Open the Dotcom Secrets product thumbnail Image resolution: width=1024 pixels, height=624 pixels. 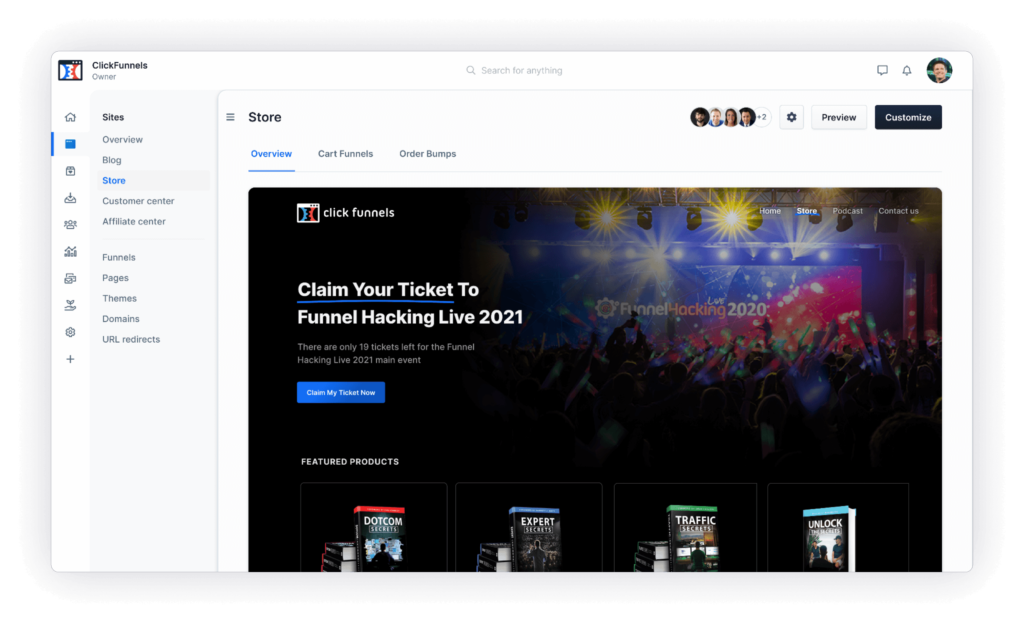(374, 527)
